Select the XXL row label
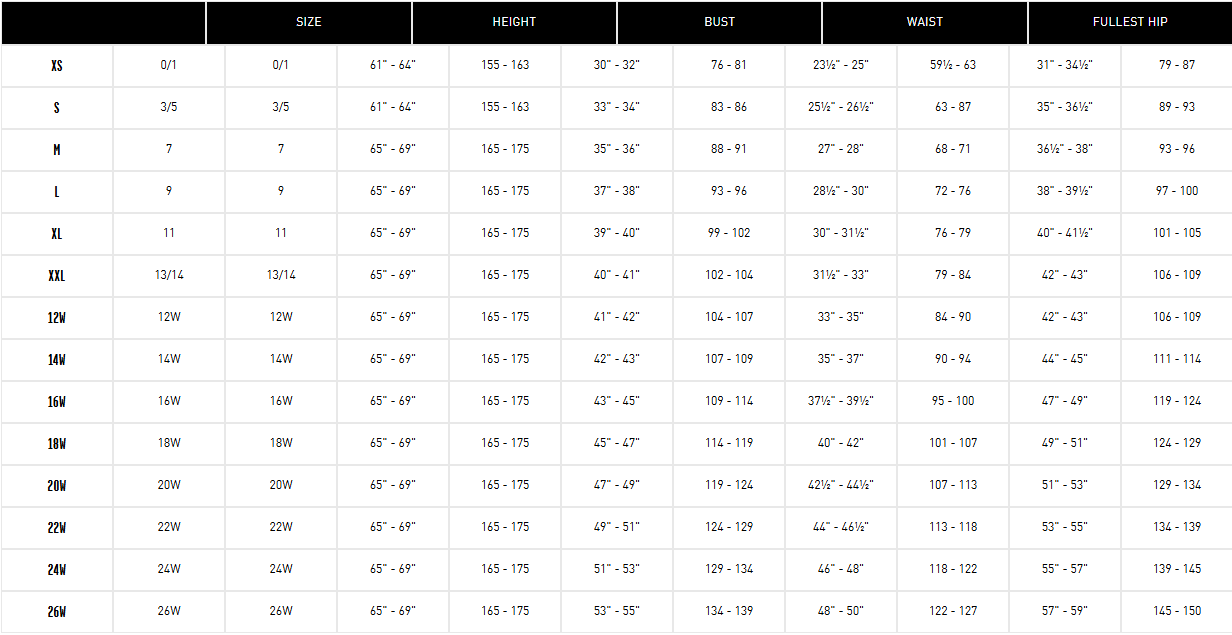1232x635 pixels. pos(57,275)
